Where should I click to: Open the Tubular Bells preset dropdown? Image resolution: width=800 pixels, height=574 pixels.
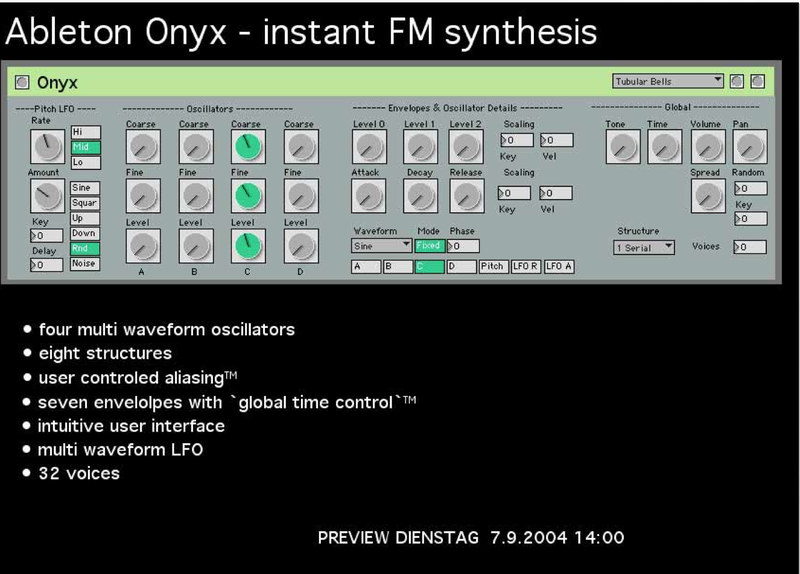pos(668,81)
